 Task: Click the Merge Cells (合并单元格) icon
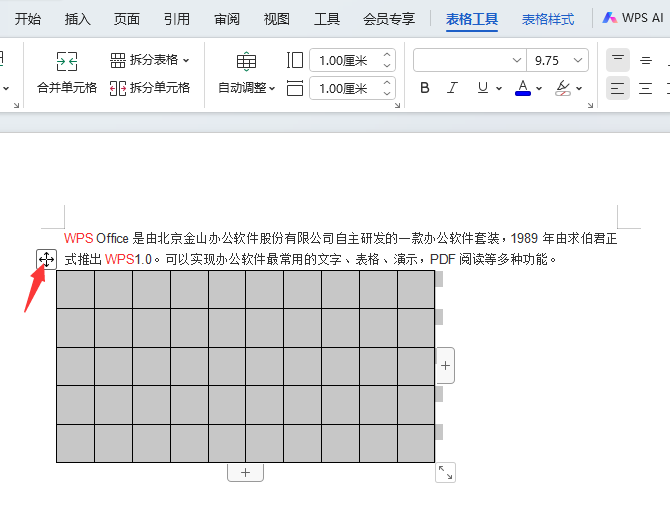[67, 61]
